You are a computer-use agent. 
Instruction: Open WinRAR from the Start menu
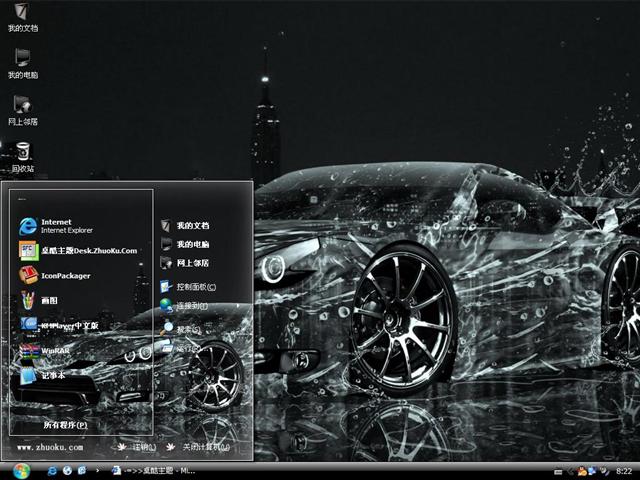tap(44, 351)
